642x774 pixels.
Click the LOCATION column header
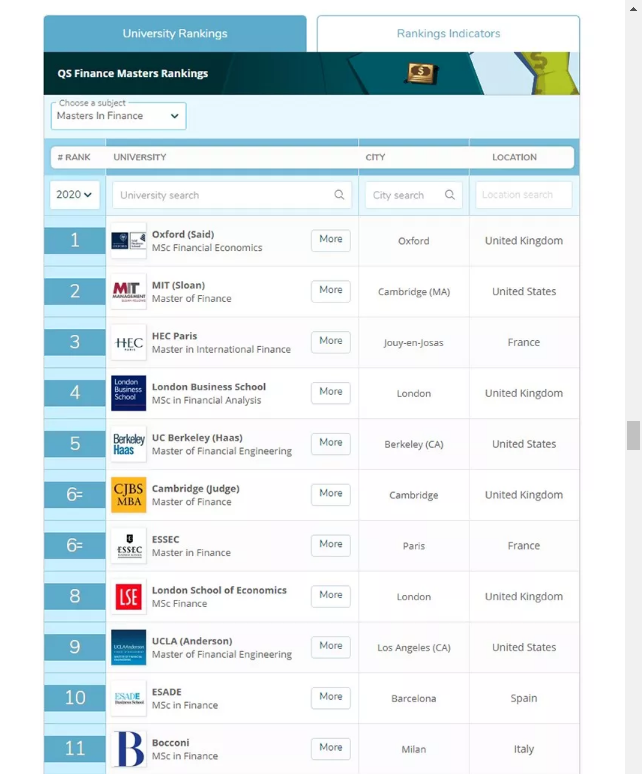(x=514, y=157)
